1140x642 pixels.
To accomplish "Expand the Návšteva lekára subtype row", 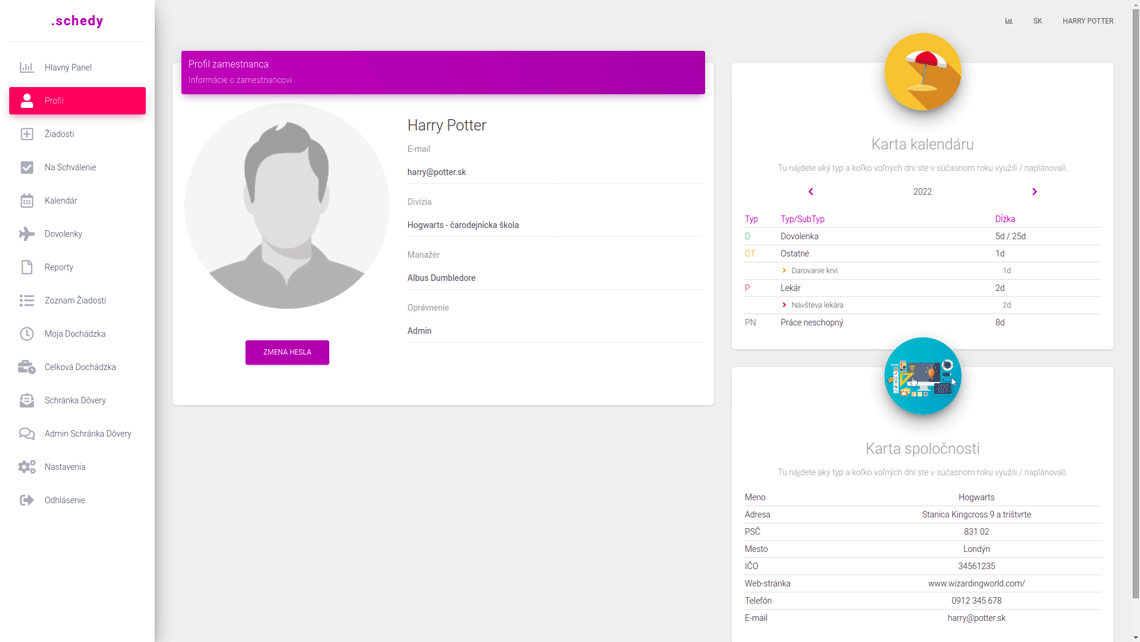I will [x=784, y=305].
